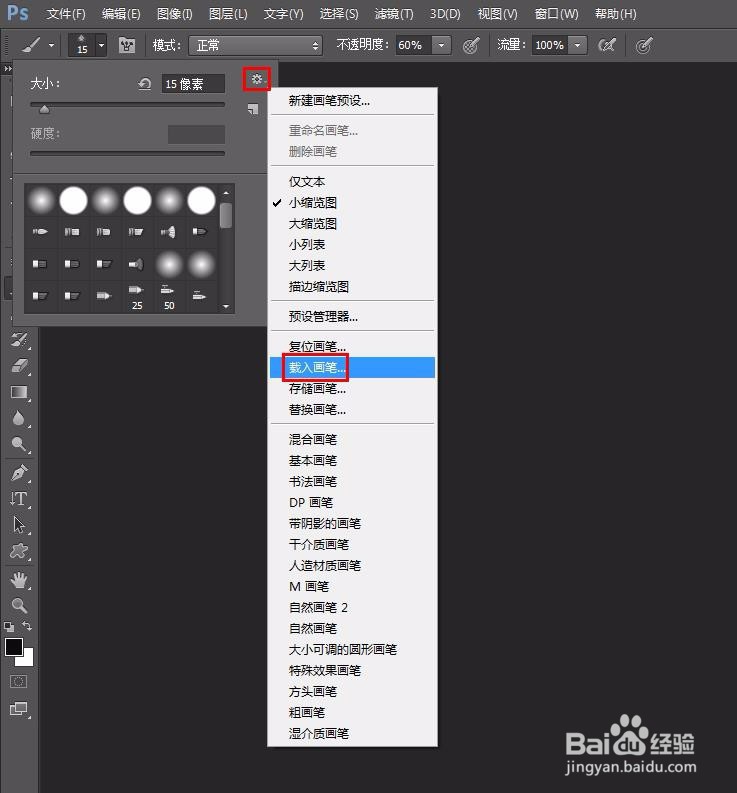Select the Custom Shape tool
737x793 pixels.
tap(19, 551)
